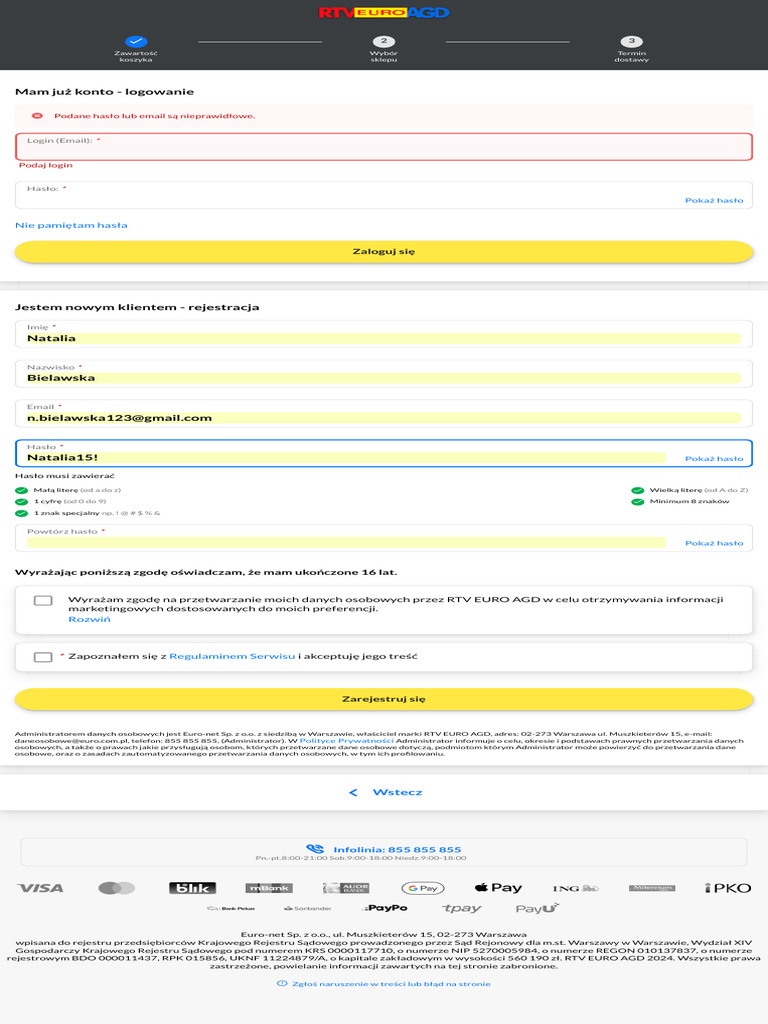Select step 3 Termin dostawy

pos(632,49)
